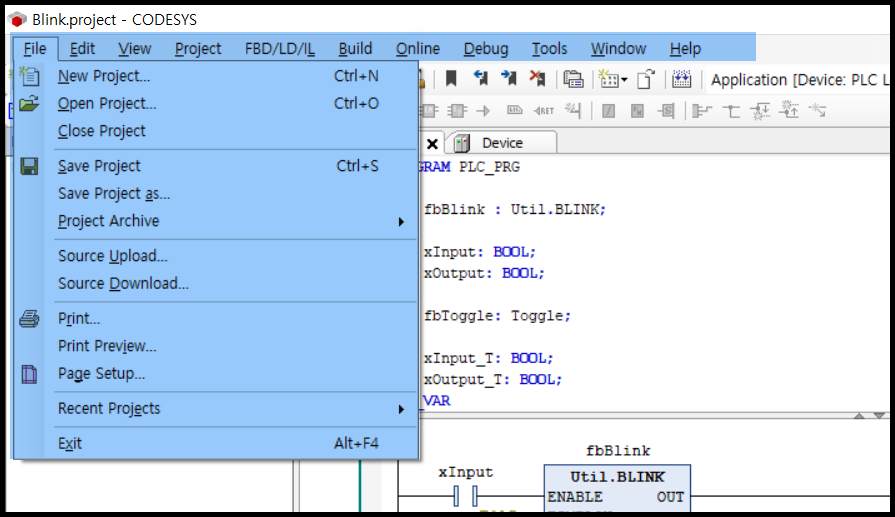This screenshot has height=517, width=895.
Task: Choose Save Project as... entry
Action: (217, 193)
